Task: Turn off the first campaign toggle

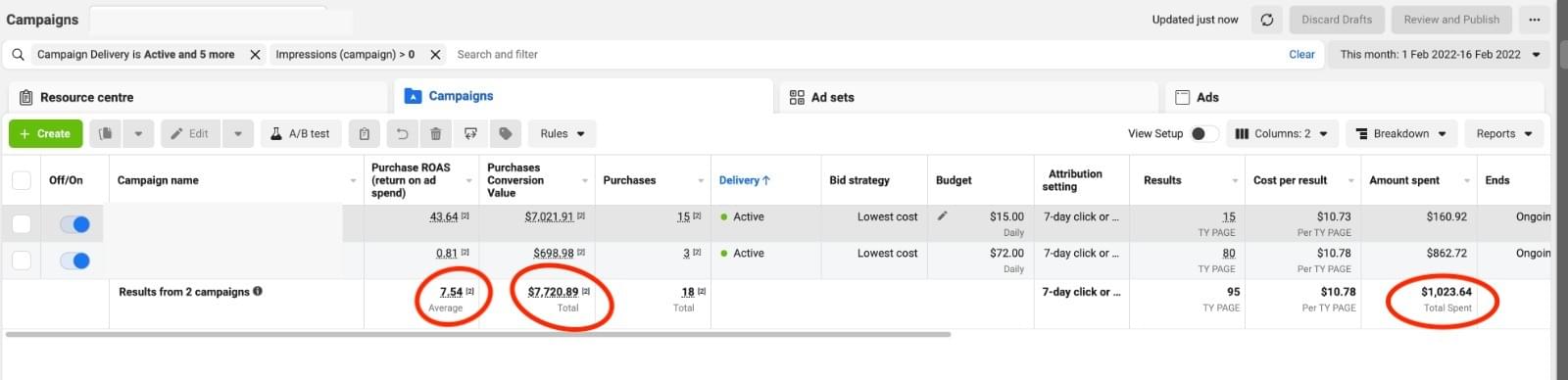Action: (x=74, y=224)
